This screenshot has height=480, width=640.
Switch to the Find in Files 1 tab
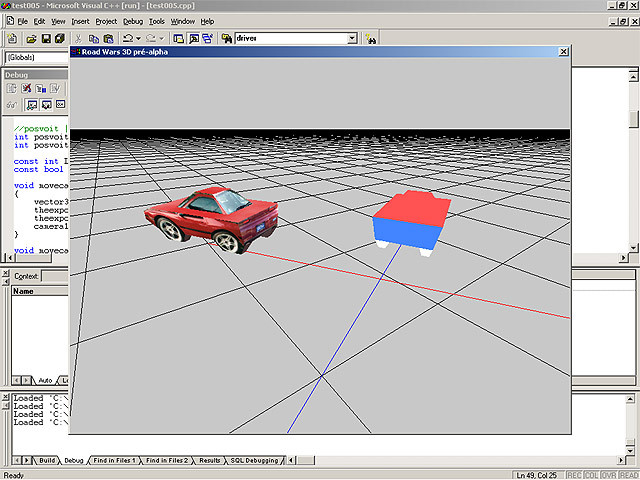tap(116, 460)
